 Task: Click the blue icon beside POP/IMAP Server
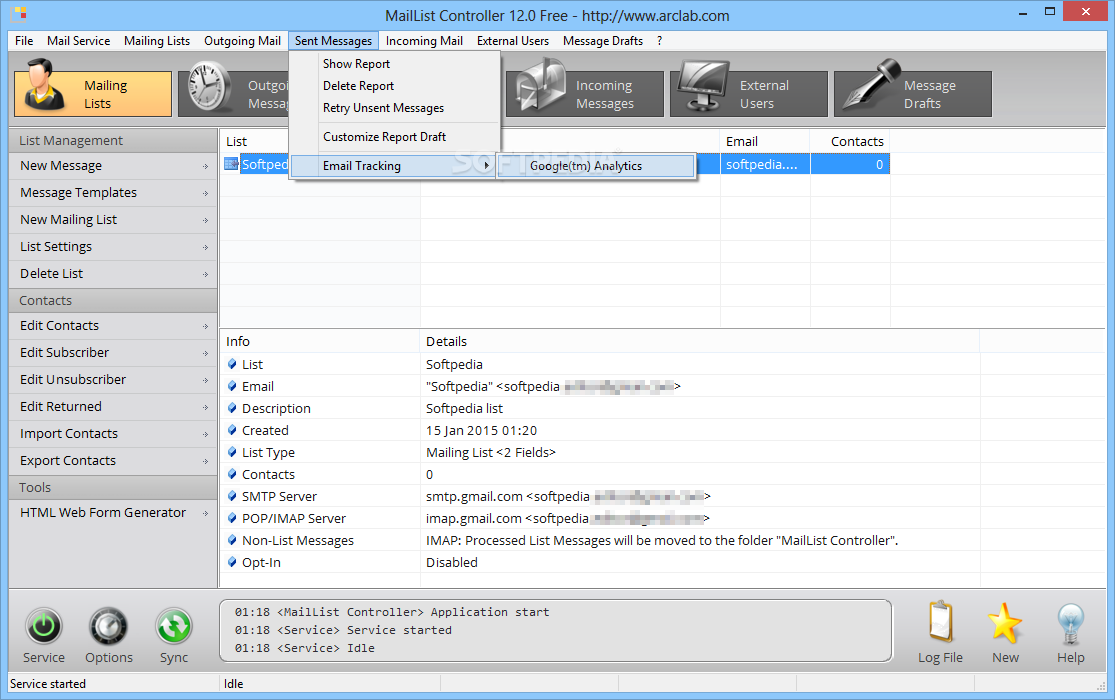coord(232,518)
